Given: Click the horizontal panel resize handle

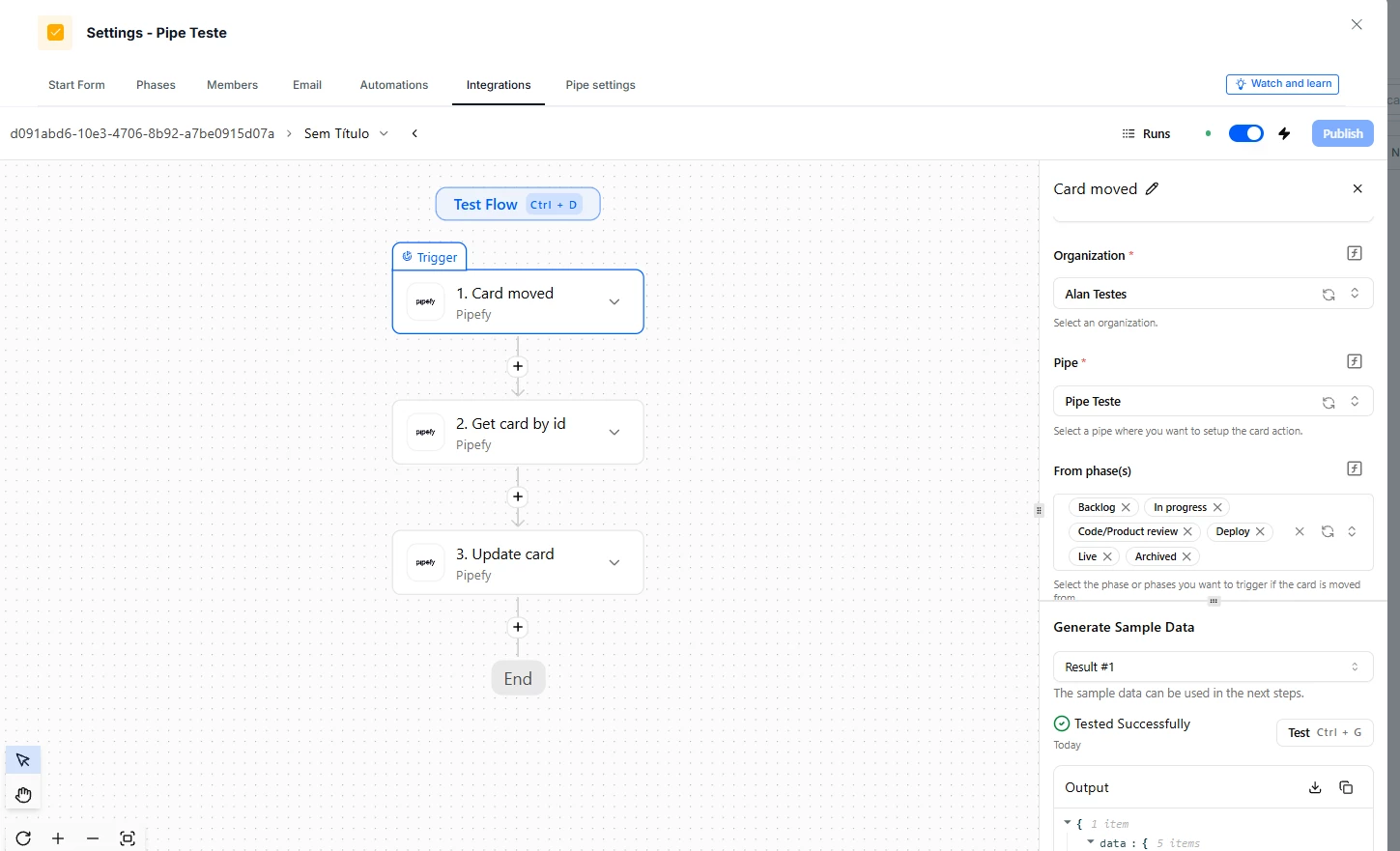Looking at the screenshot, I should (1214, 601).
